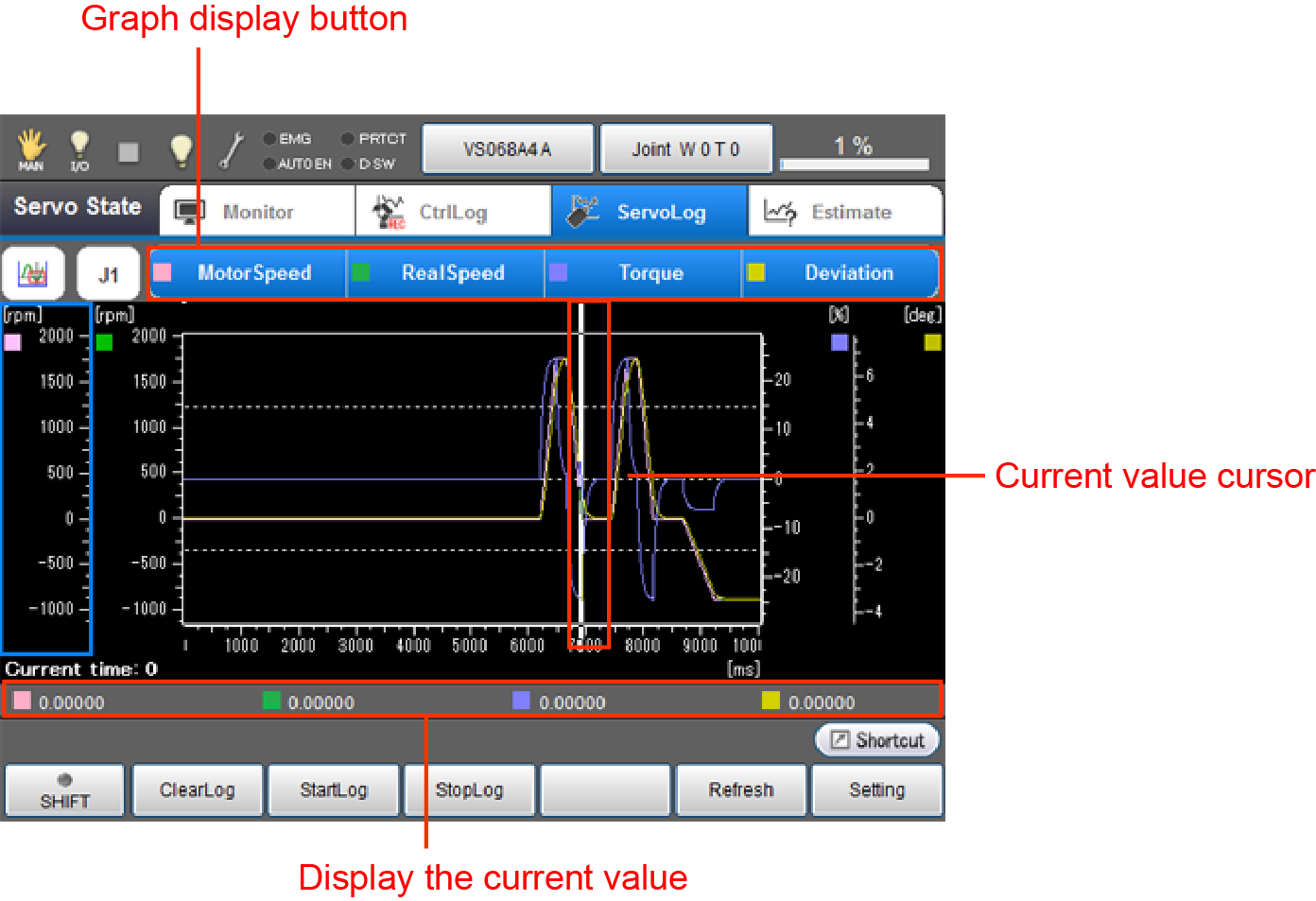Toggle the Torque graph display
Image resolution: width=1316 pixels, height=901 pixels.
(643, 273)
